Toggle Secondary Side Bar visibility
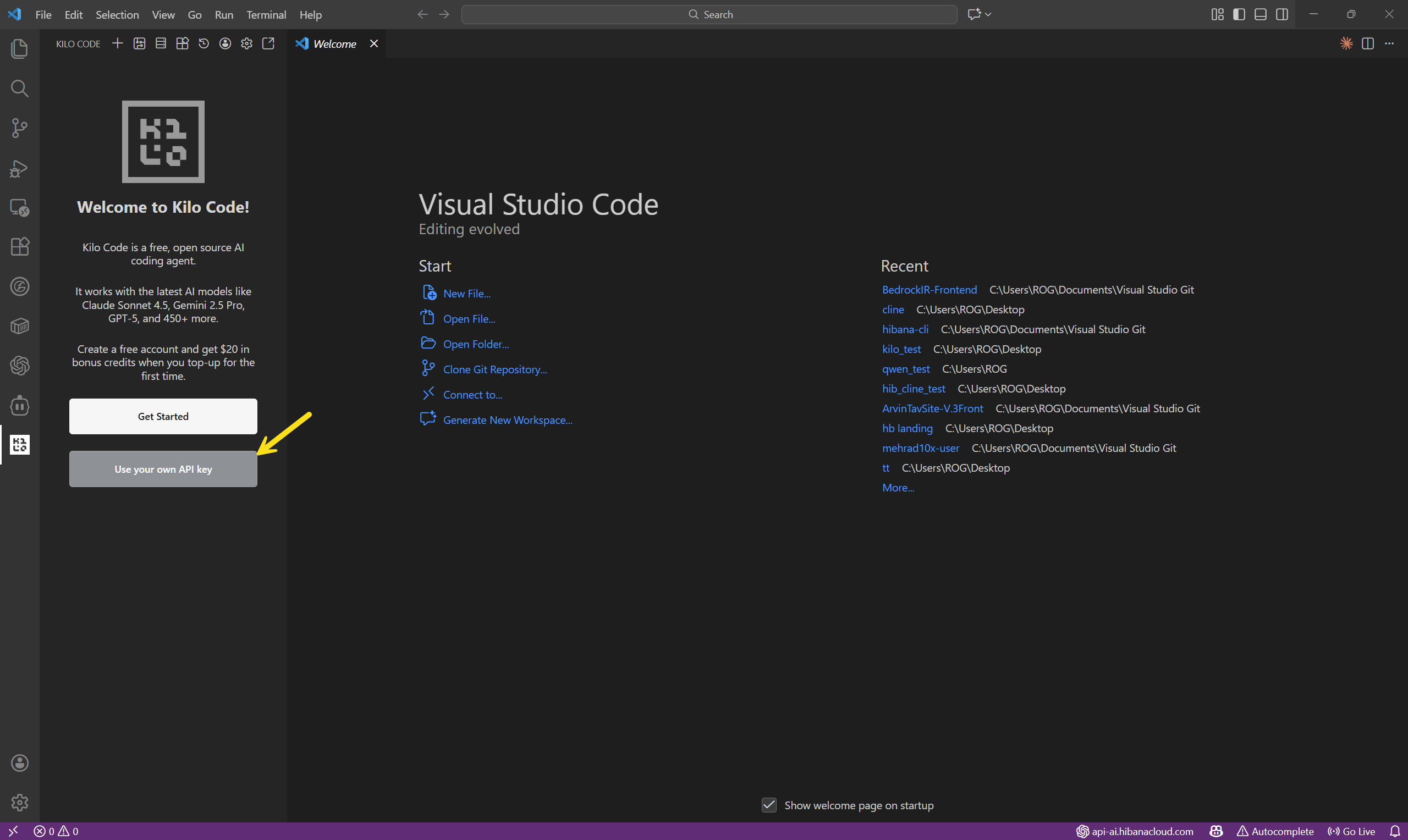This screenshot has width=1408, height=840. [1281, 15]
